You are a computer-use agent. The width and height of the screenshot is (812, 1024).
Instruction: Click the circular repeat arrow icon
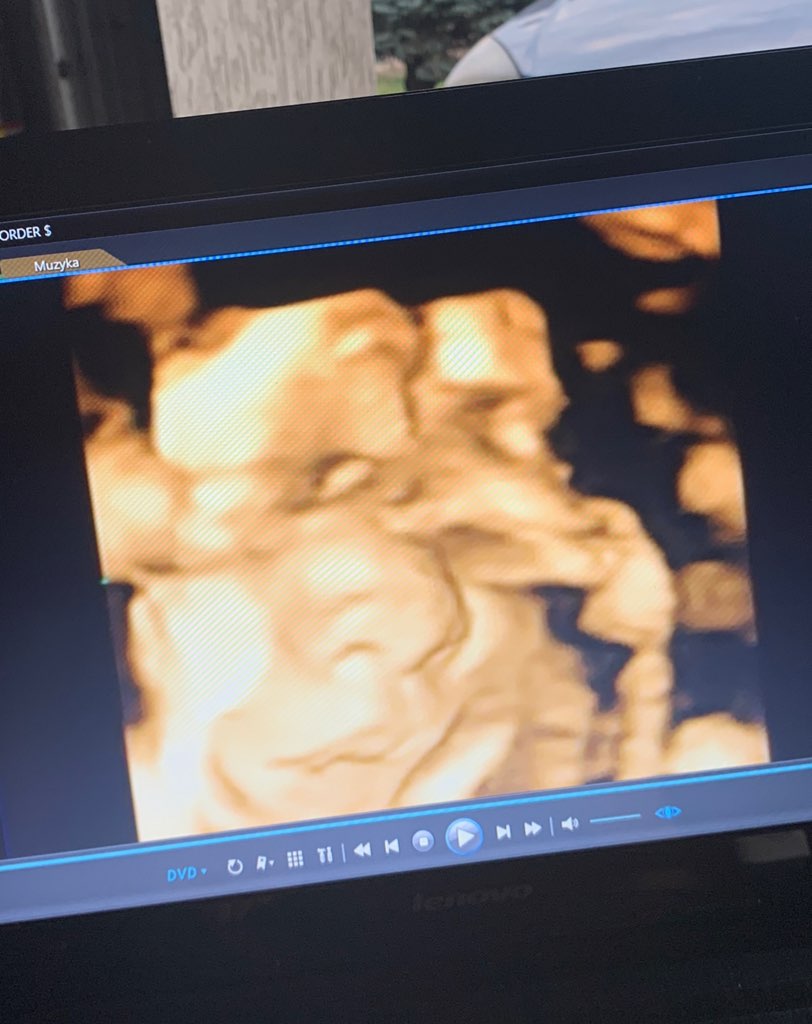point(235,866)
